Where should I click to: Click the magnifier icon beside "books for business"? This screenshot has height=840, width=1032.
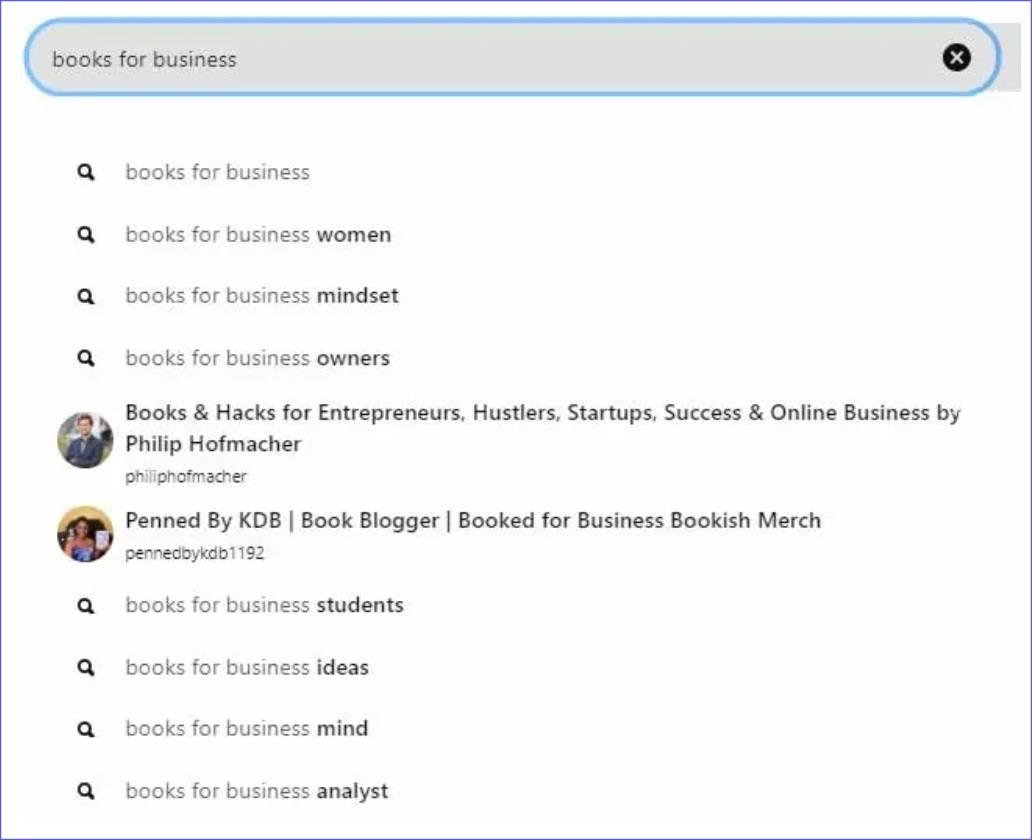coord(85,172)
